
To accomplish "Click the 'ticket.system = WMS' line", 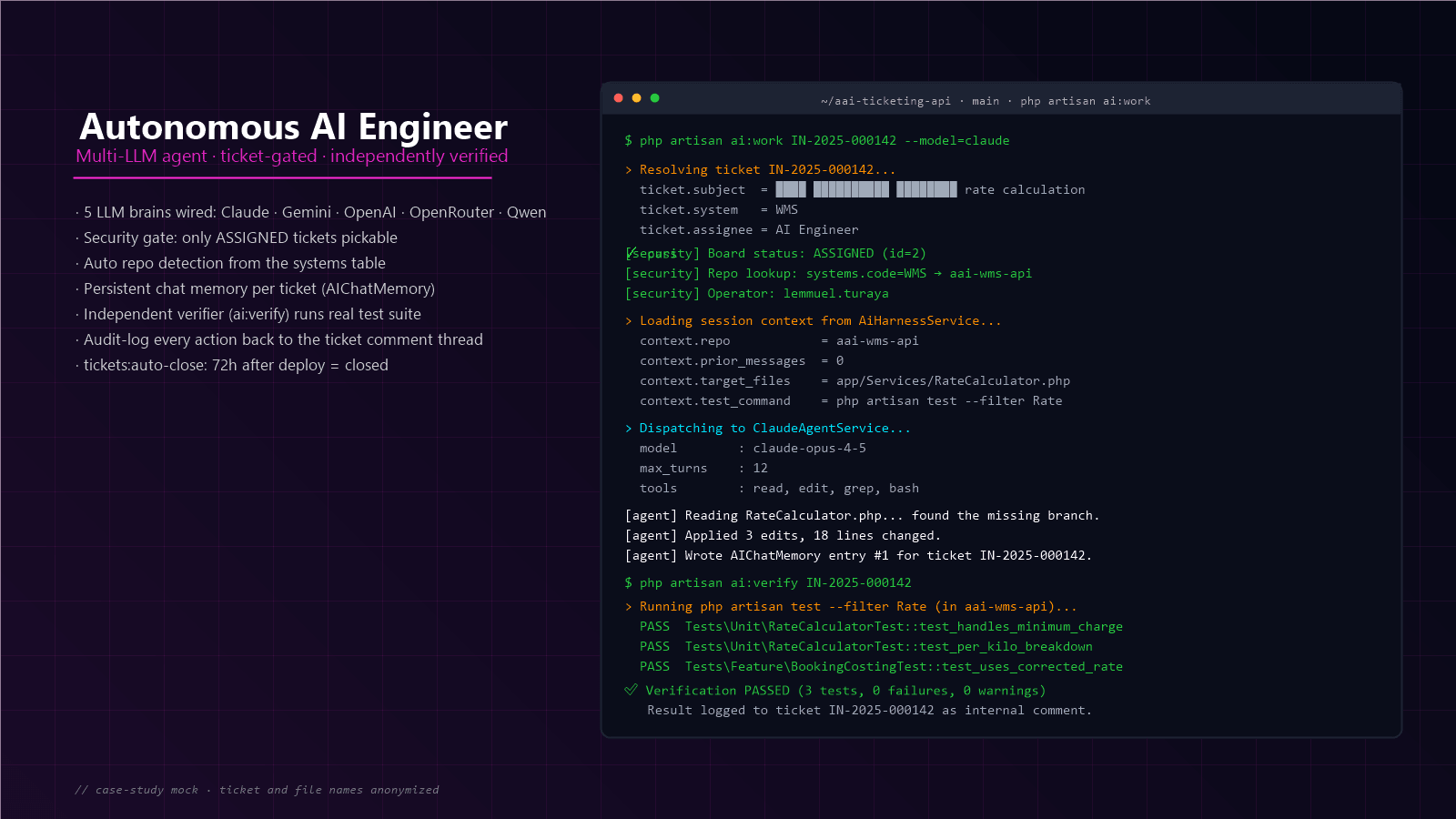I will coord(719,210).
